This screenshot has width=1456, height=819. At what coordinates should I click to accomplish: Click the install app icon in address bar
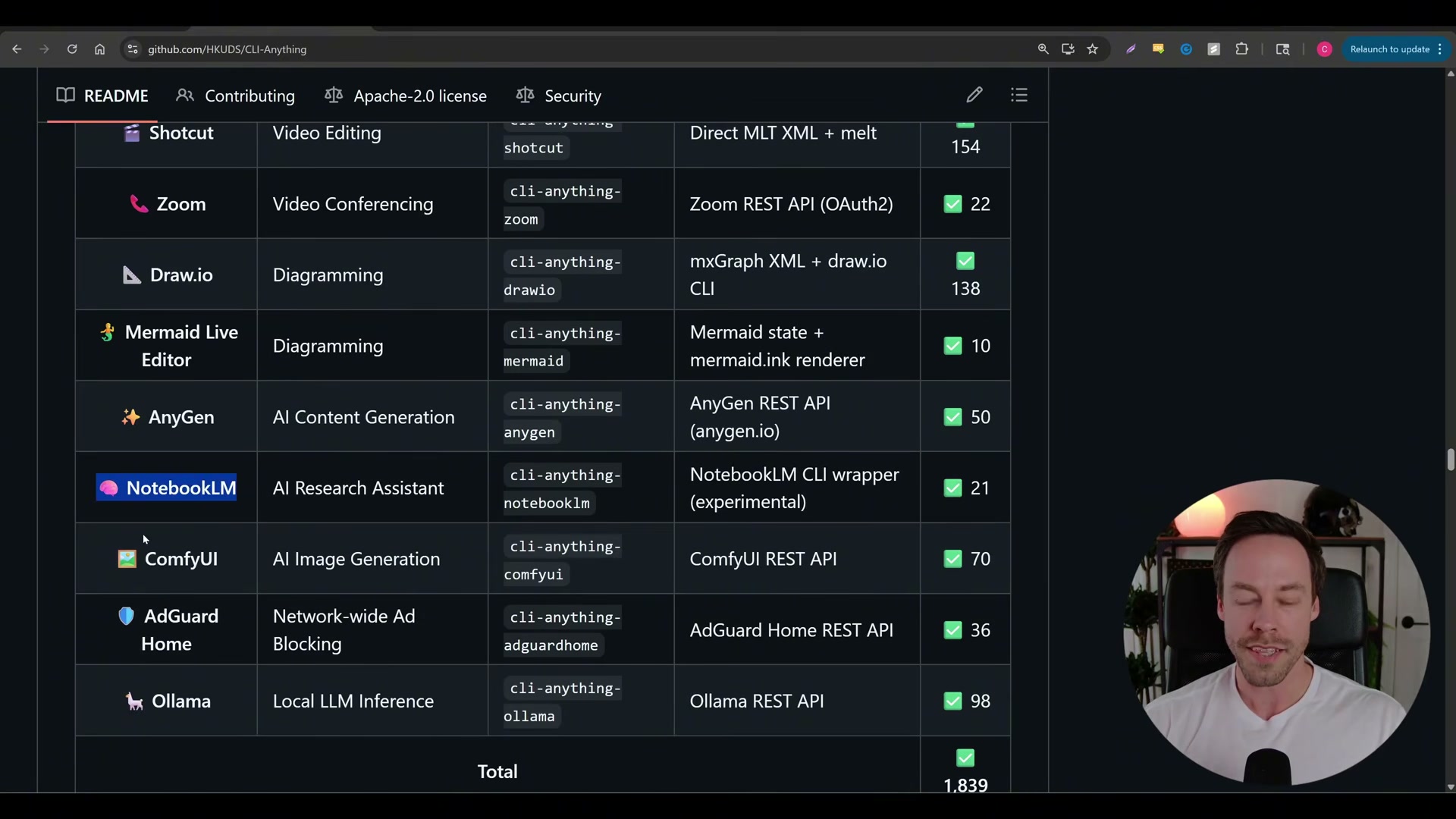[x=1068, y=49]
